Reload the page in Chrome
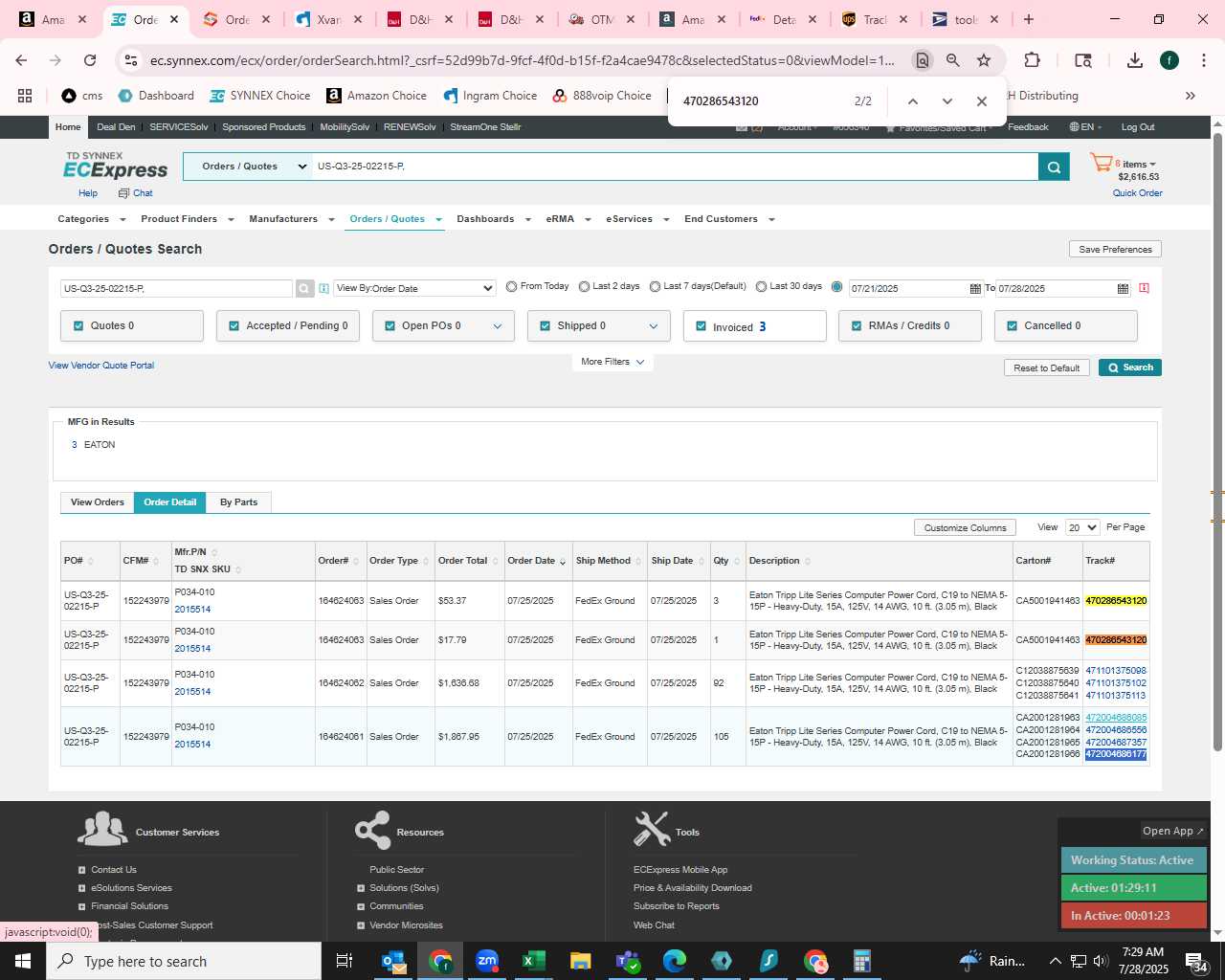 [89, 60]
